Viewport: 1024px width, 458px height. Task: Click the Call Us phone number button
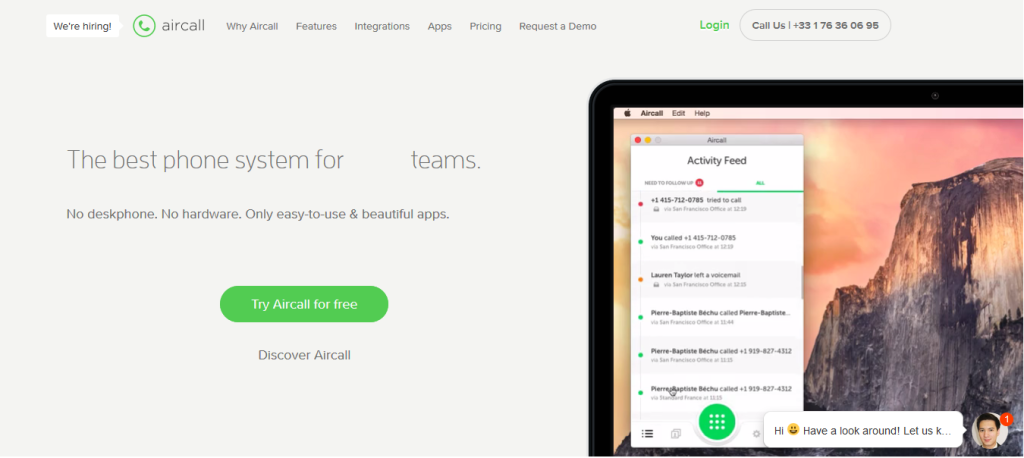815,25
